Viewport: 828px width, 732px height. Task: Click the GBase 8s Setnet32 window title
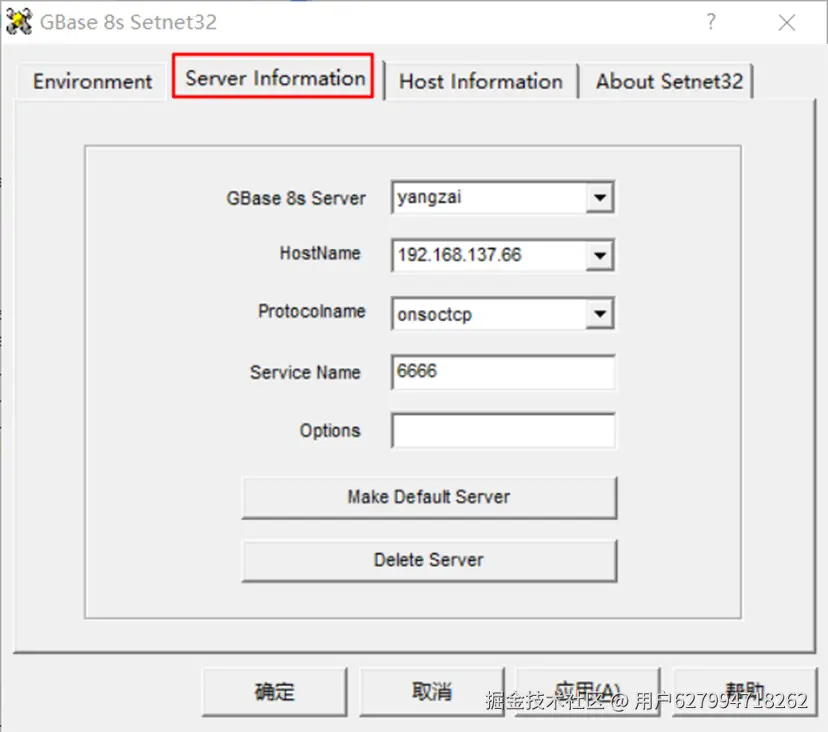[128, 22]
